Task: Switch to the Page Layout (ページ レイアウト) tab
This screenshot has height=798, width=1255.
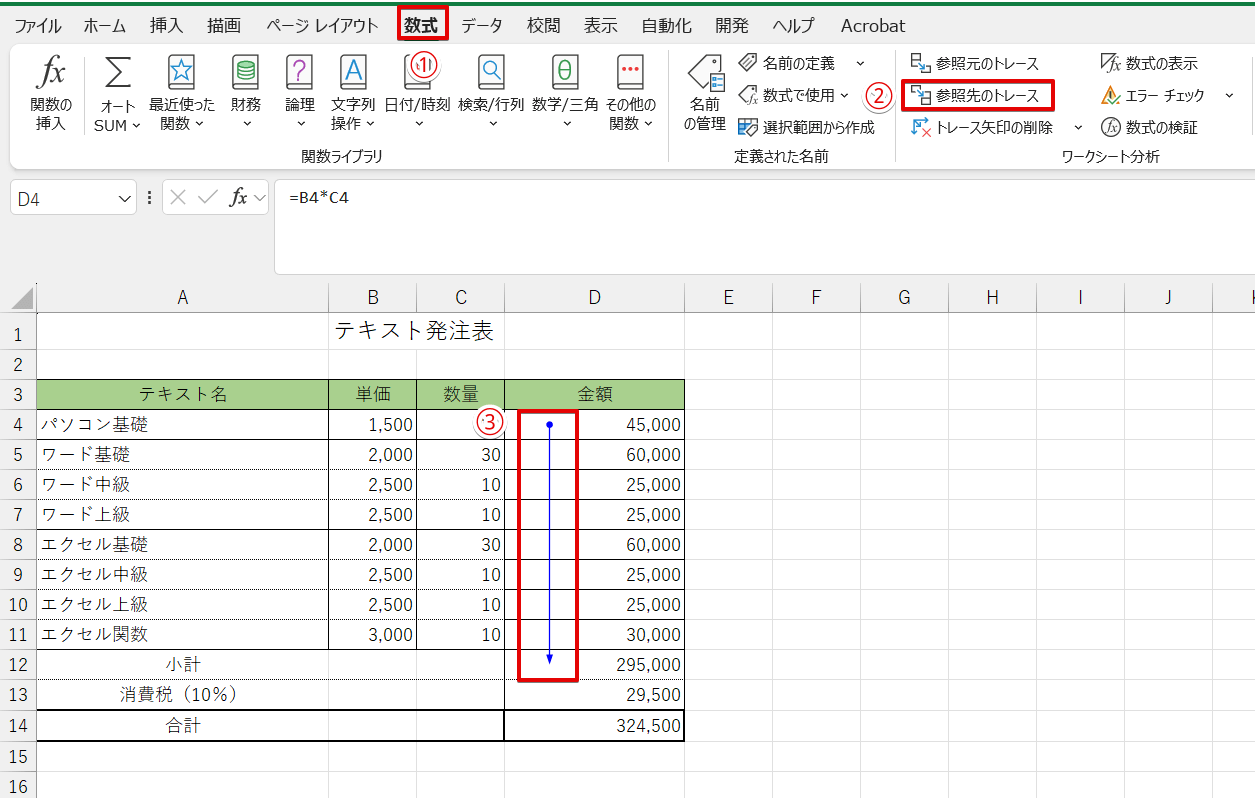Action: point(322,25)
